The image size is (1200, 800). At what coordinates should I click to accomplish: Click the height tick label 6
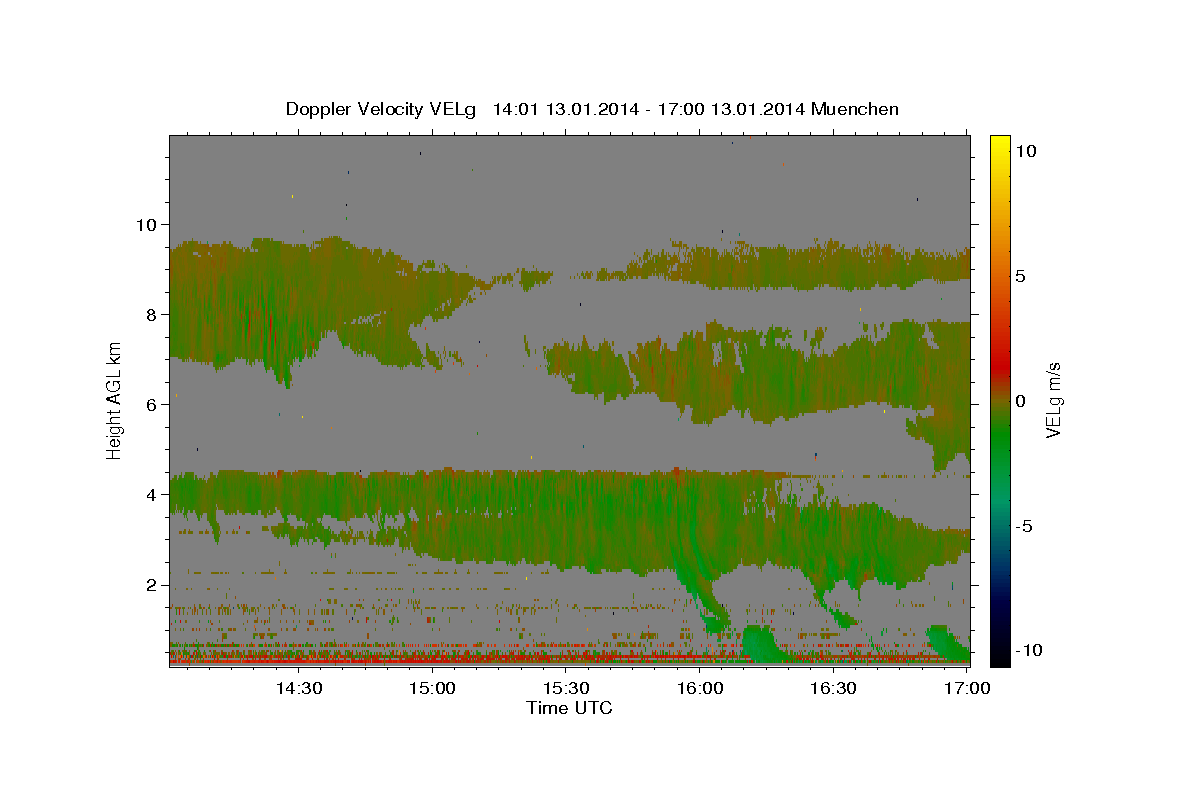(150, 404)
